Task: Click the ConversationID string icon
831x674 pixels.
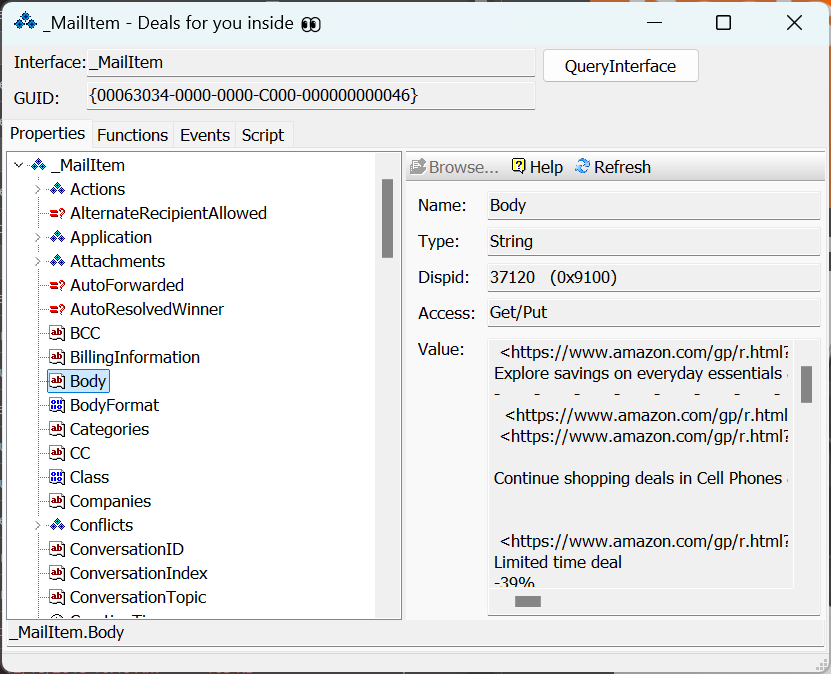Action: coord(57,549)
